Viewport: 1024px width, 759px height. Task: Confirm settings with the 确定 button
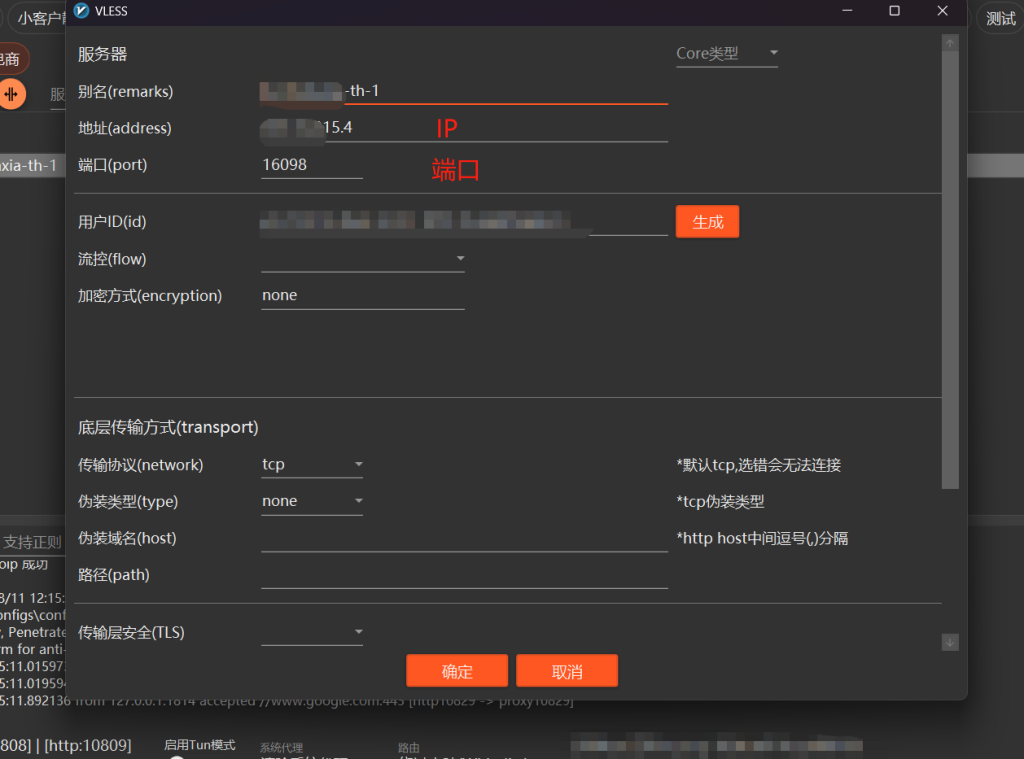click(457, 671)
